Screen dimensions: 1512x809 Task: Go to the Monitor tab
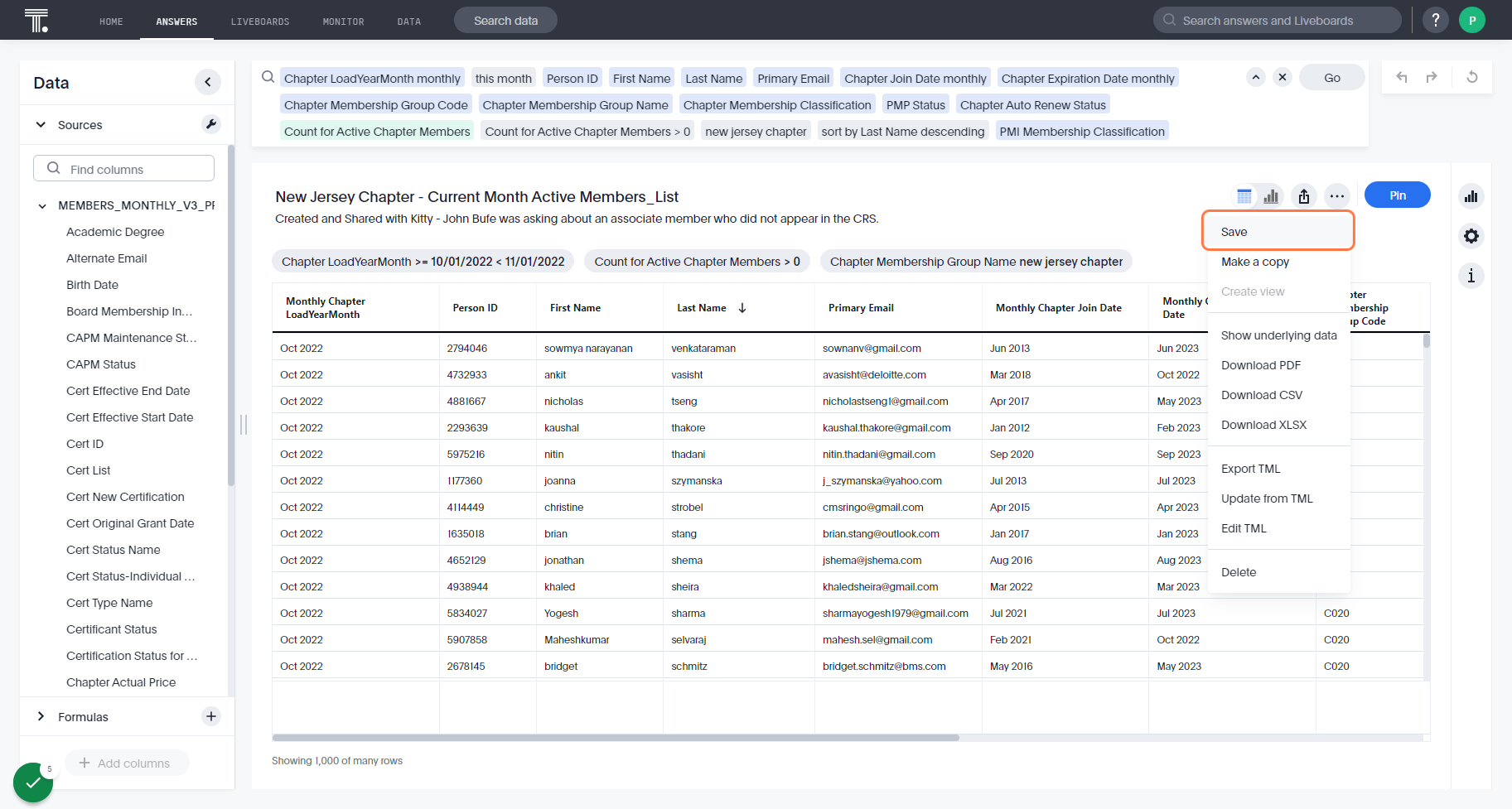[344, 22]
